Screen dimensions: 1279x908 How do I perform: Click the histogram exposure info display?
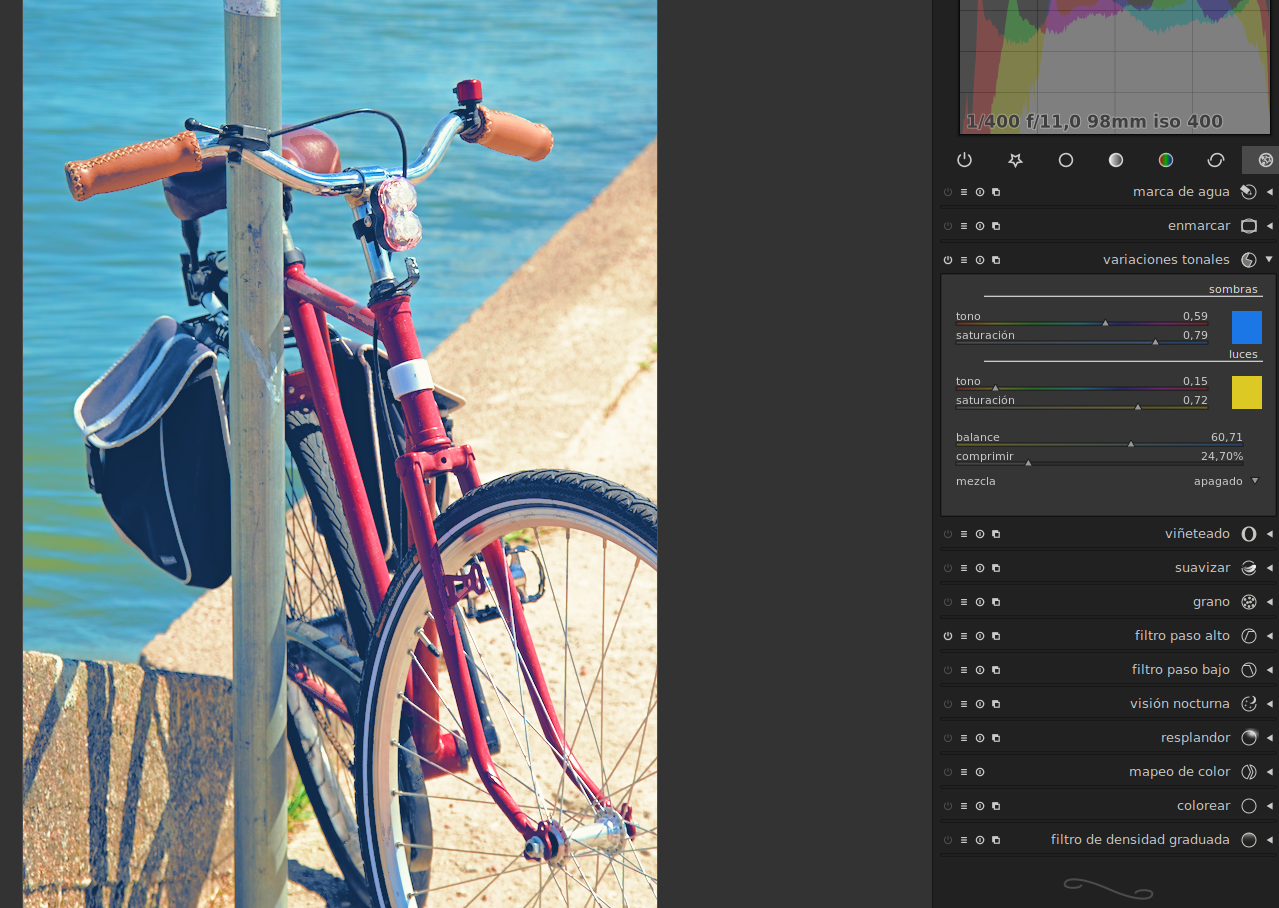[x=1094, y=122]
